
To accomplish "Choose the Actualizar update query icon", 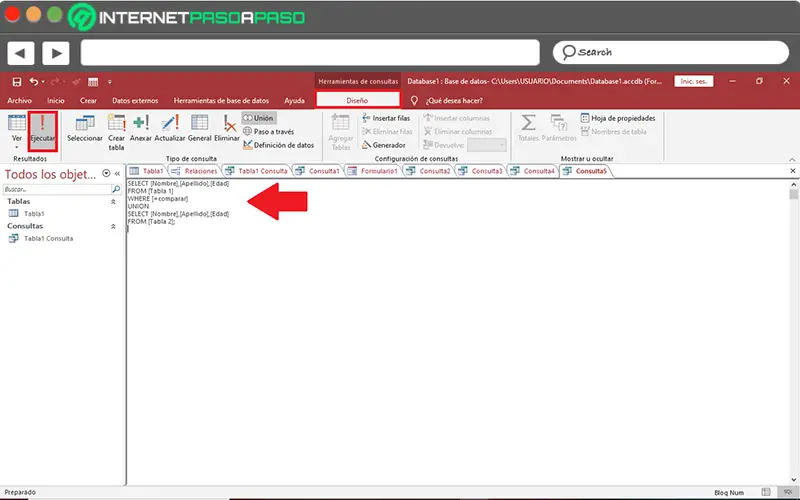I will pyautogui.click(x=169, y=128).
